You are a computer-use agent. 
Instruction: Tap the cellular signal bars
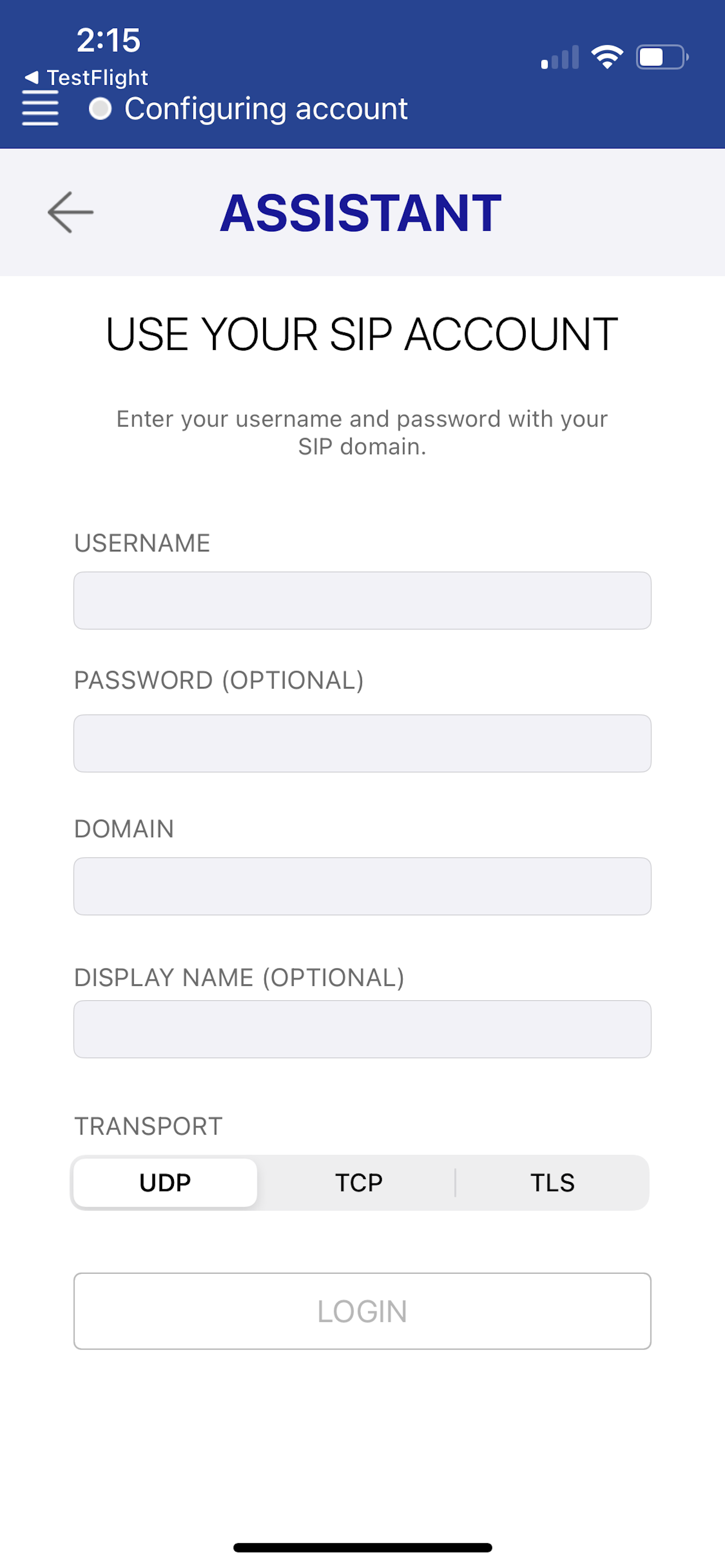pos(560,57)
